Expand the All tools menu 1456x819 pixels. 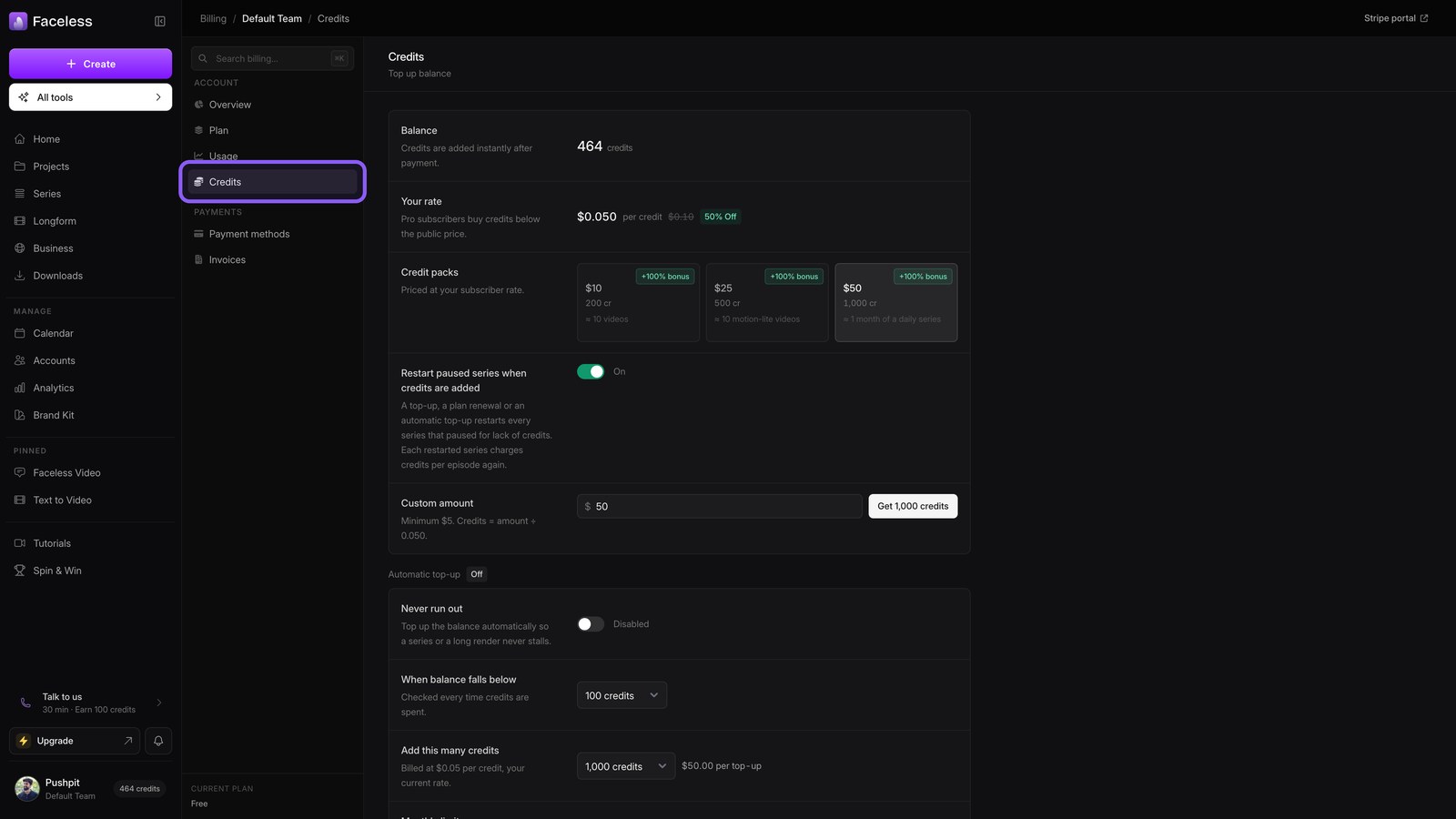[x=91, y=97]
